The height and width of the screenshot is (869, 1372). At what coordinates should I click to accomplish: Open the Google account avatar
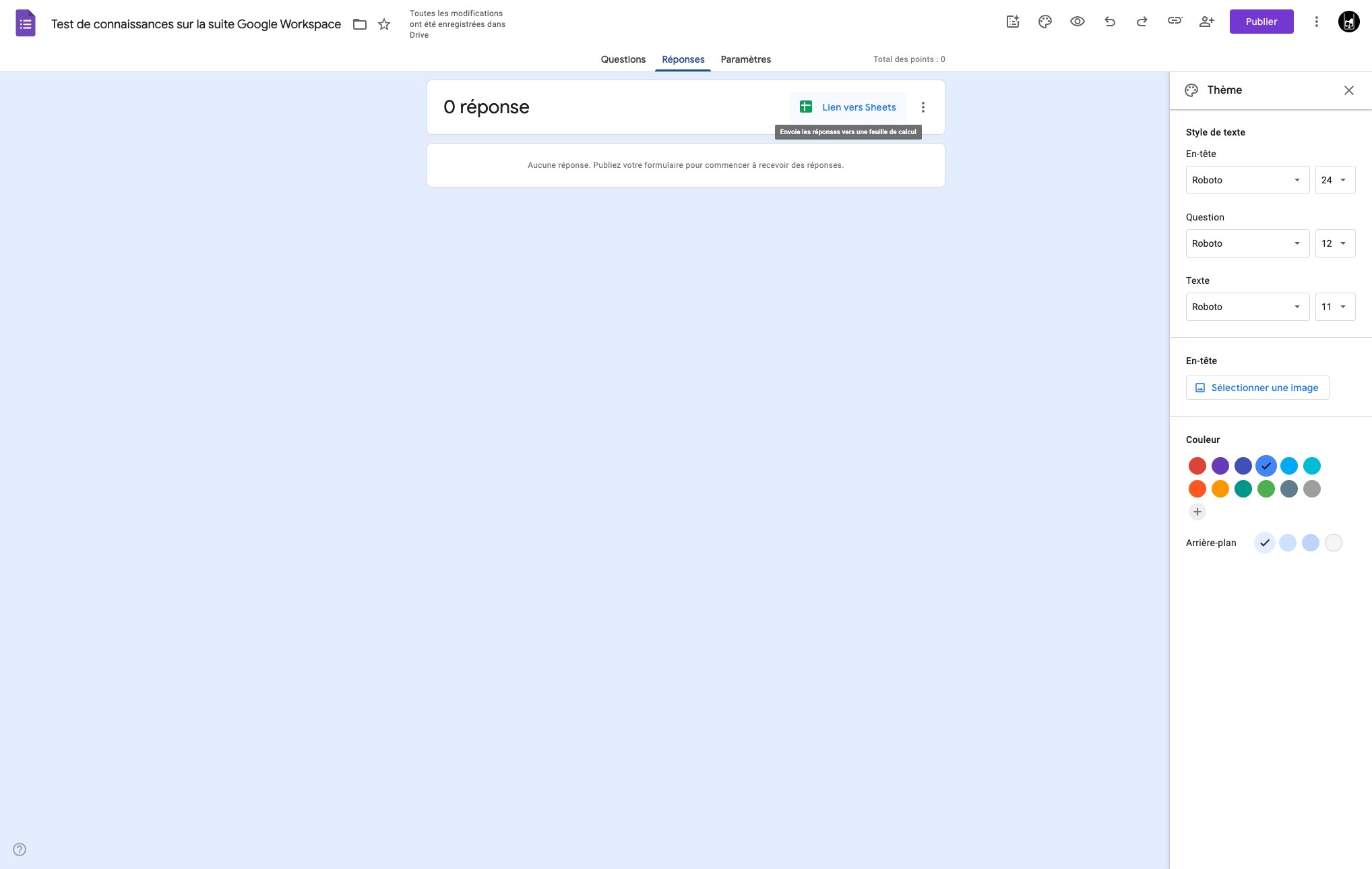(x=1348, y=22)
